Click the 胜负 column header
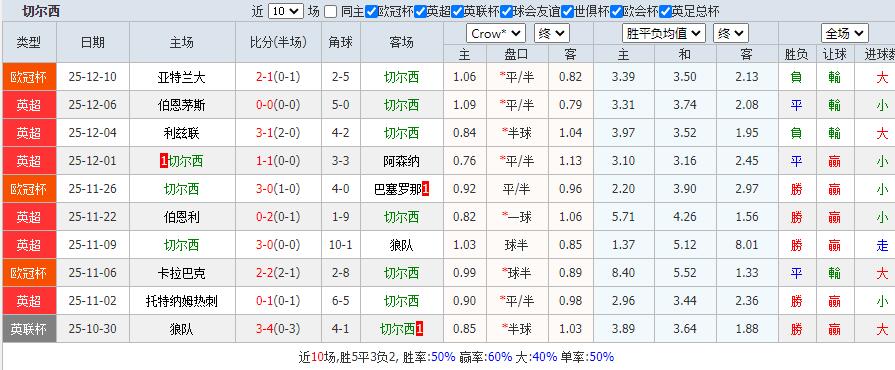This screenshot has width=895, height=370. [x=796, y=54]
